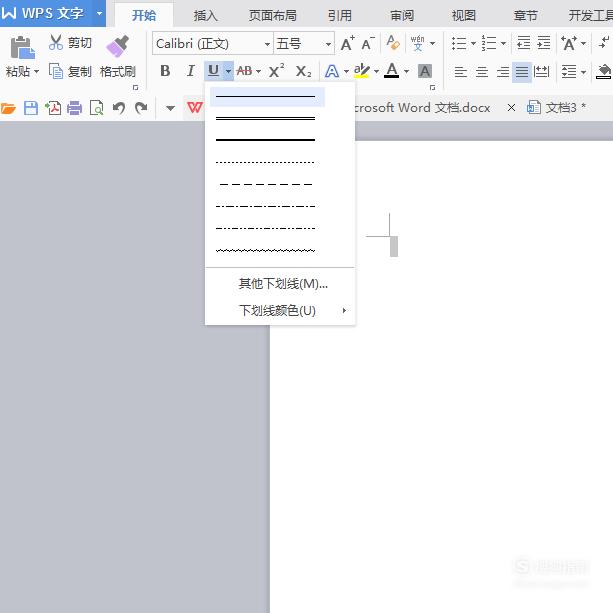Clear formatting with eraser A icon
613x613 pixels.
click(393, 43)
